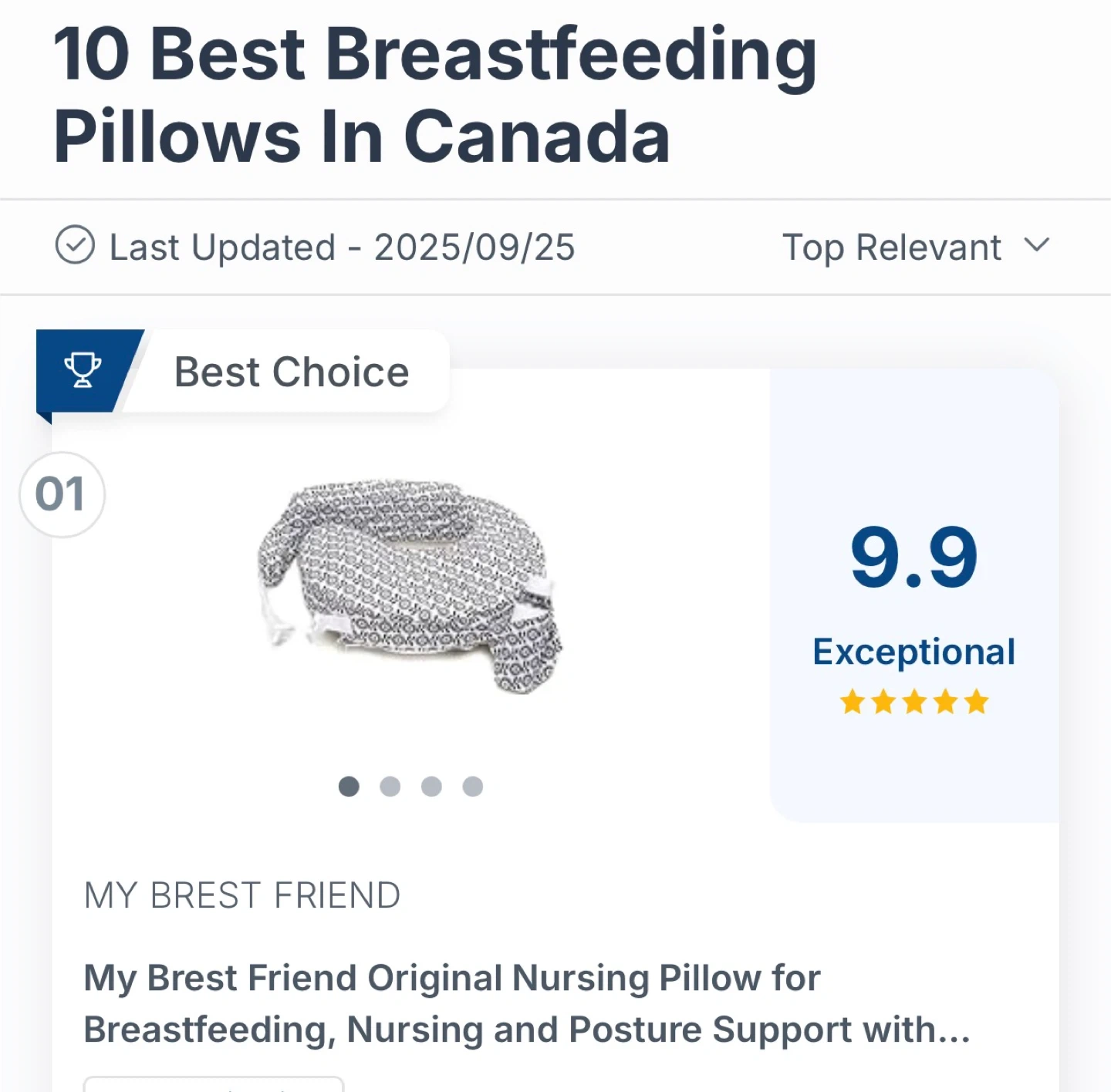Click the 01 rank number badge
The width and height of the screenshot is (1111, 1092).
(x=61, y=494)
